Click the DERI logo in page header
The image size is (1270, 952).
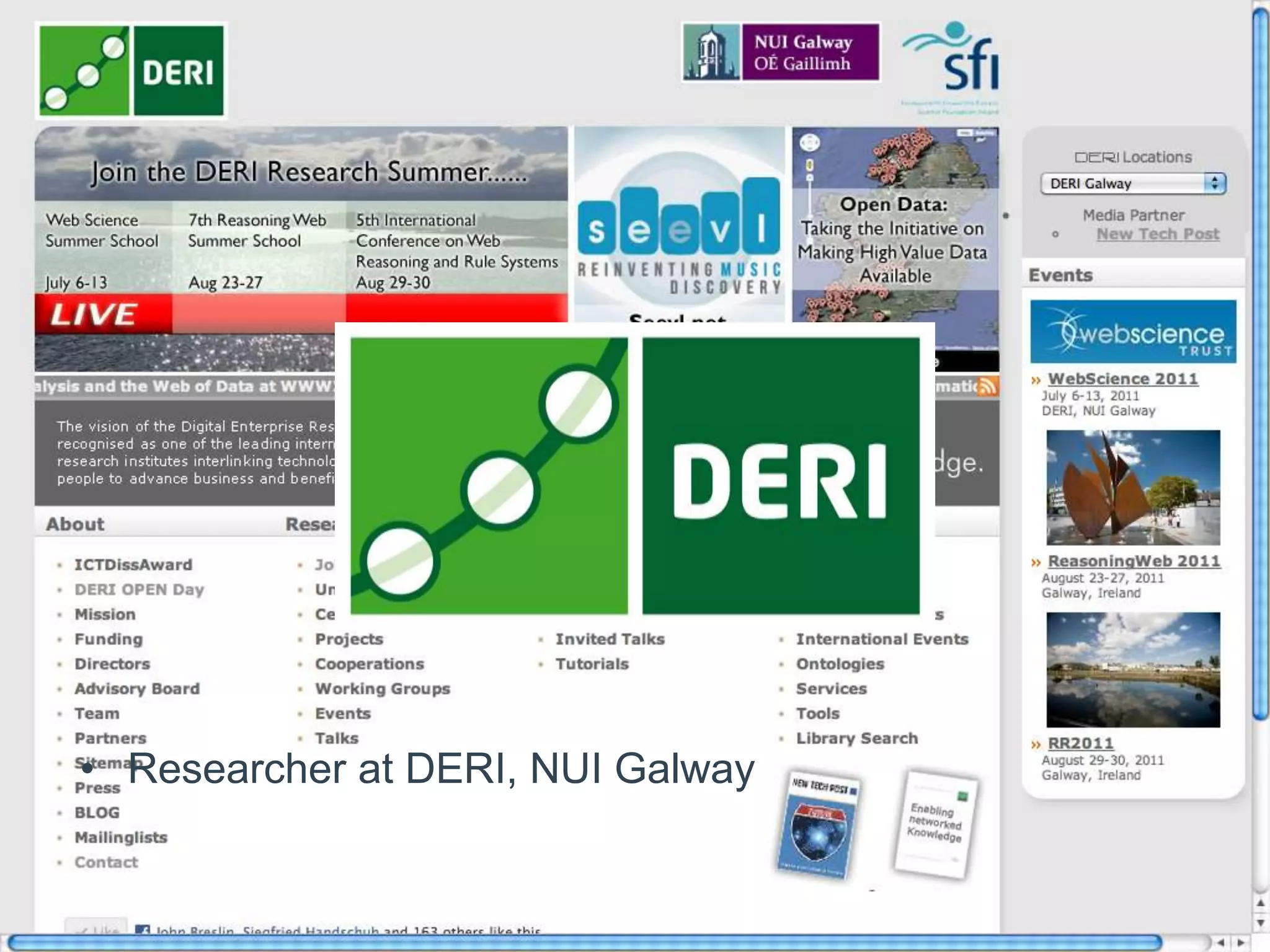(131, 71)
